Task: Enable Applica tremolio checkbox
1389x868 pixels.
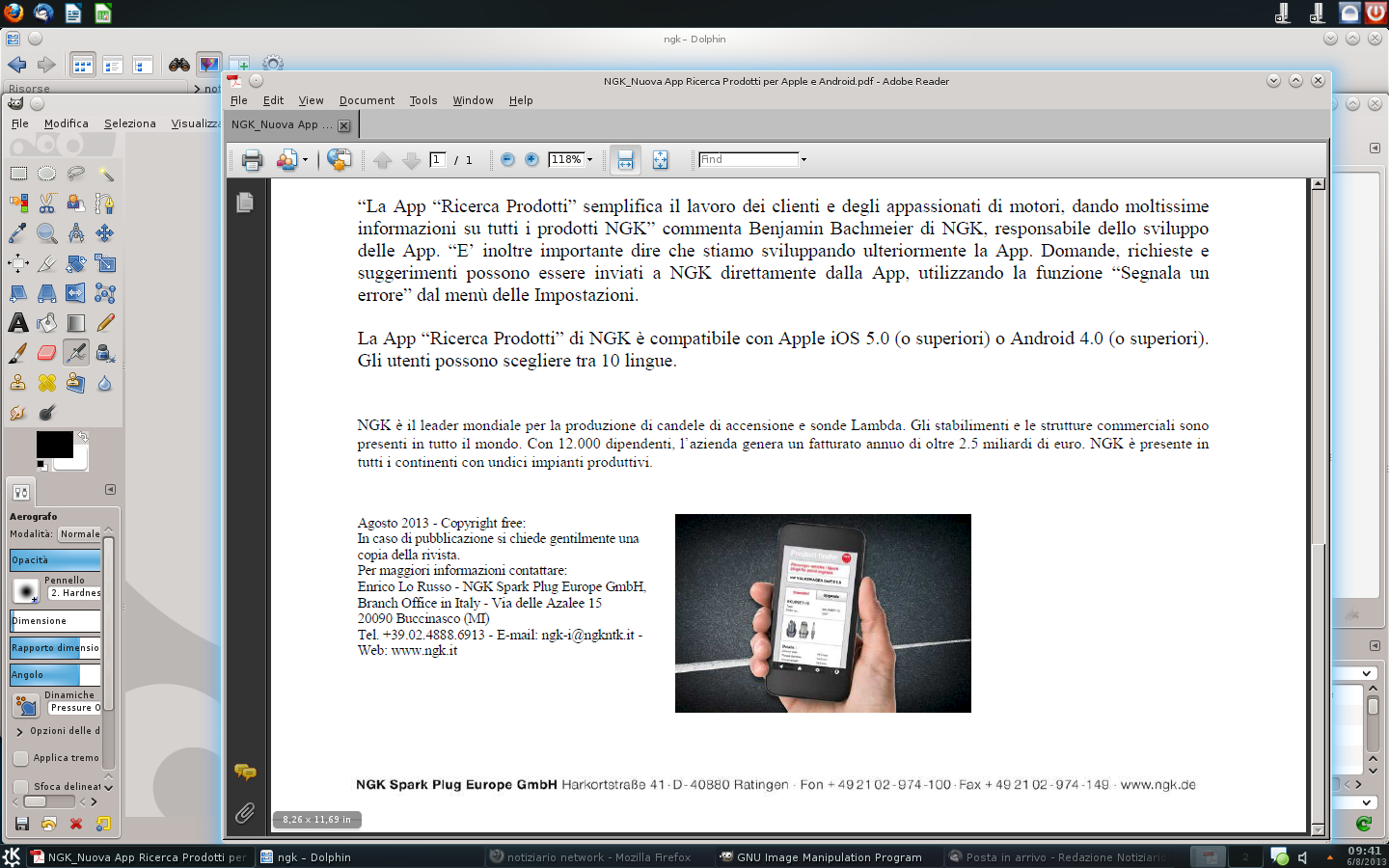Action: (20, 758)
